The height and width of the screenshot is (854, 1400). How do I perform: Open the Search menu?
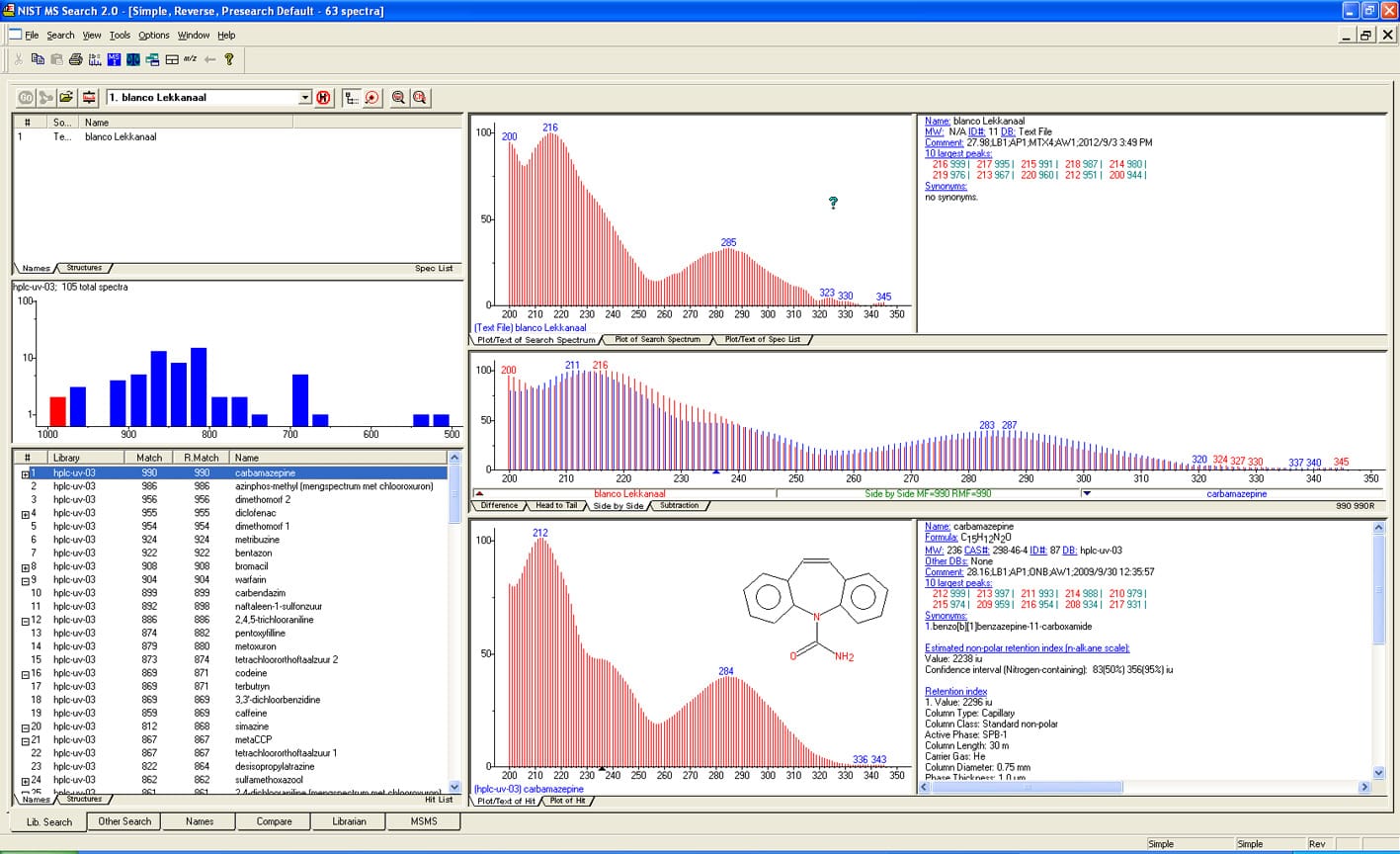coord(60,36)
